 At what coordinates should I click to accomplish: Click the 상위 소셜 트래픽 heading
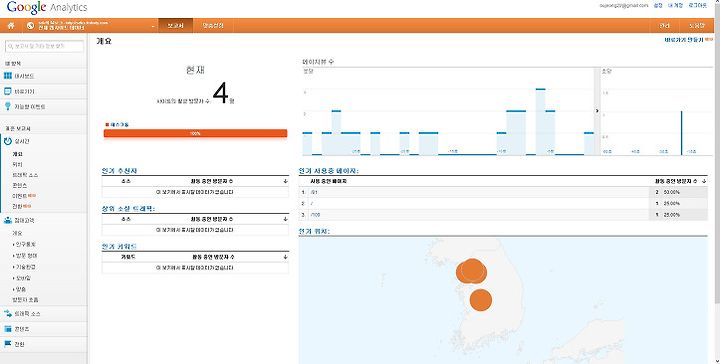pyautogui.click(x=129, y=208)
